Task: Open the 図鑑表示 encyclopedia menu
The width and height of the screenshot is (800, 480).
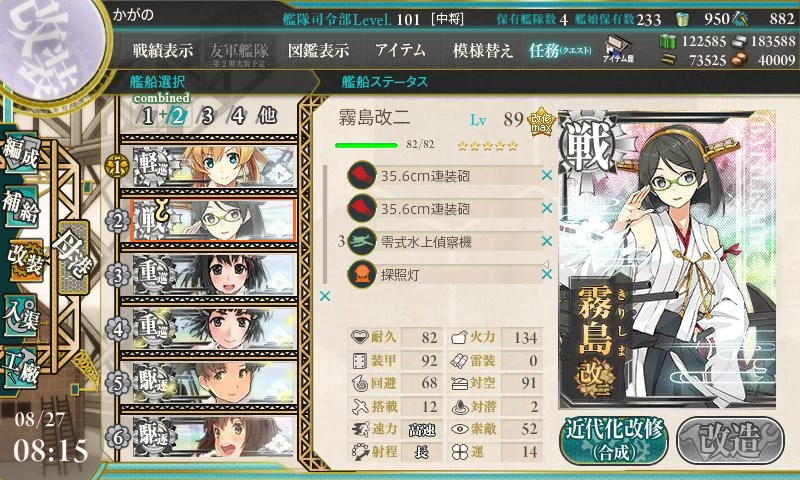Action: (x=318, y=50)
